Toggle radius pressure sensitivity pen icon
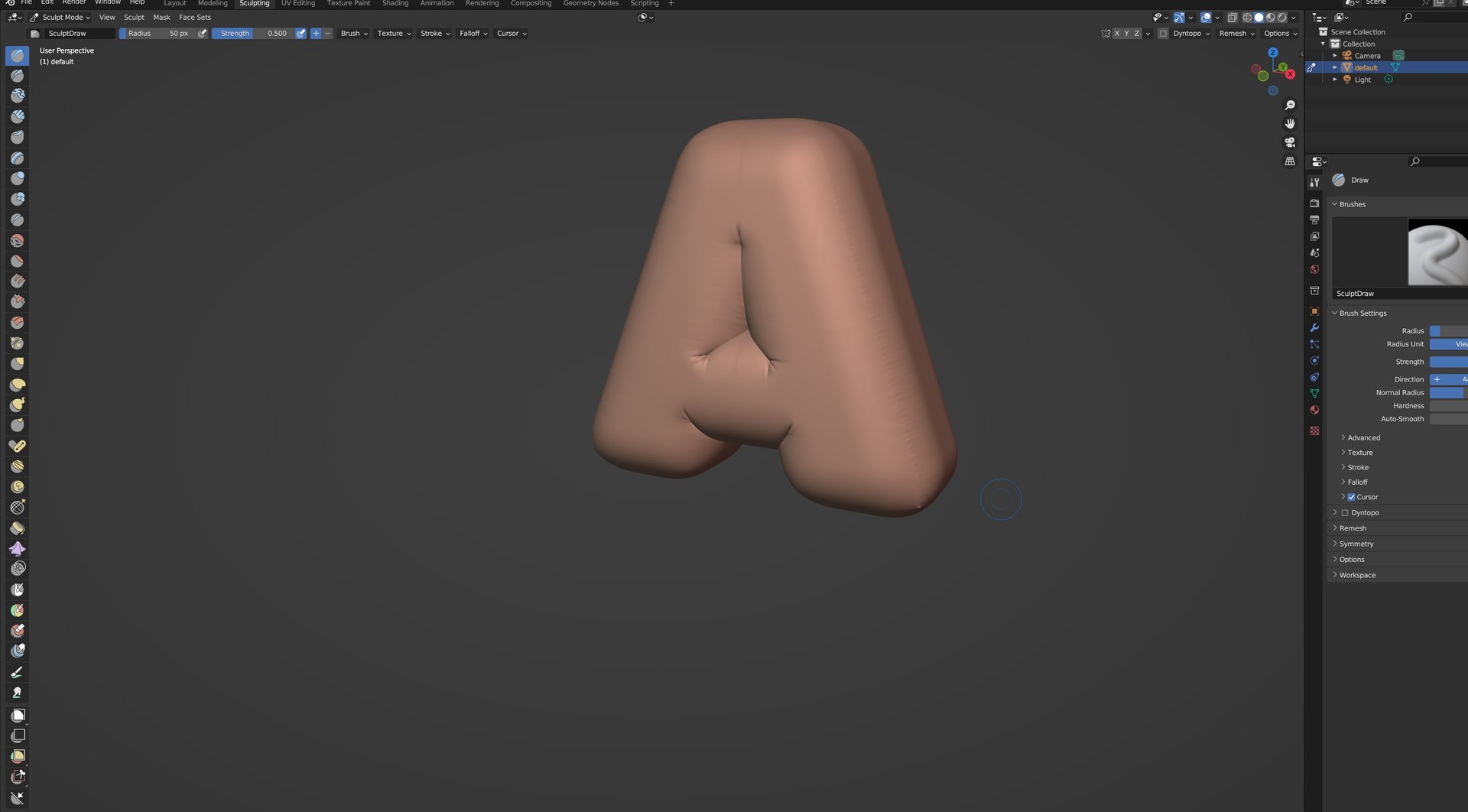1468x812 pixels. [202, 34]
